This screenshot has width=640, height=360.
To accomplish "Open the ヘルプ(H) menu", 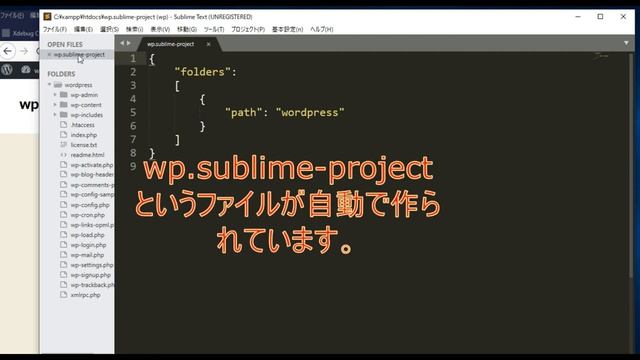I will point(322,29).
